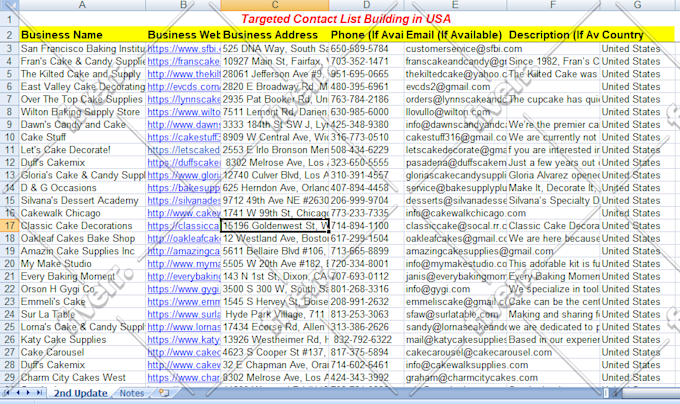The width and height of the screenshot is (680, 404).
Task: Click address '7511 Lemont Rd, Darien' cell
Action: point(275,112)
